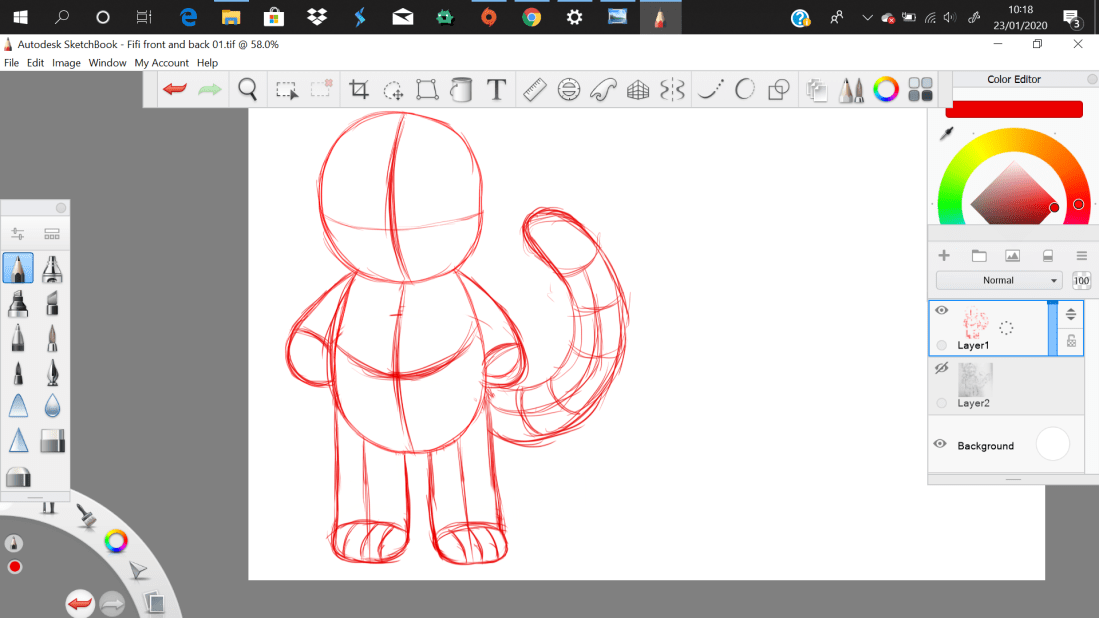Open the Image menu

(x=66, y=63)
